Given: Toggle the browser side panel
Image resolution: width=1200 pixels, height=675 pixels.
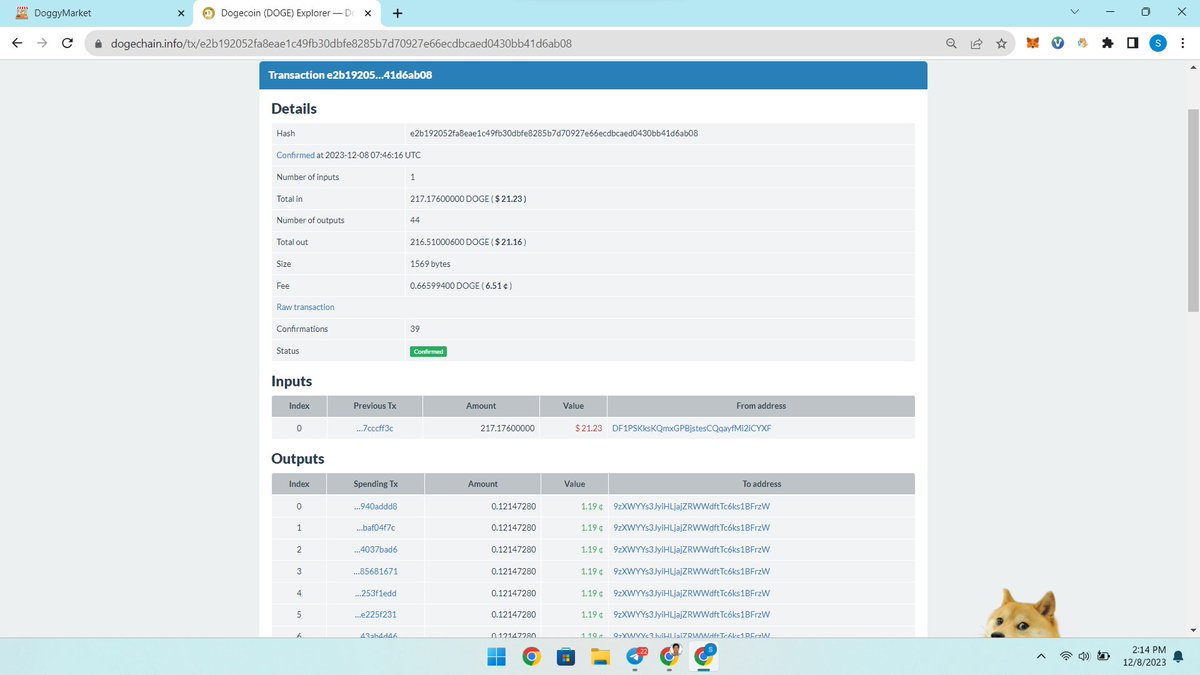Looking at the screenshot, I should tap(1132, 44).
